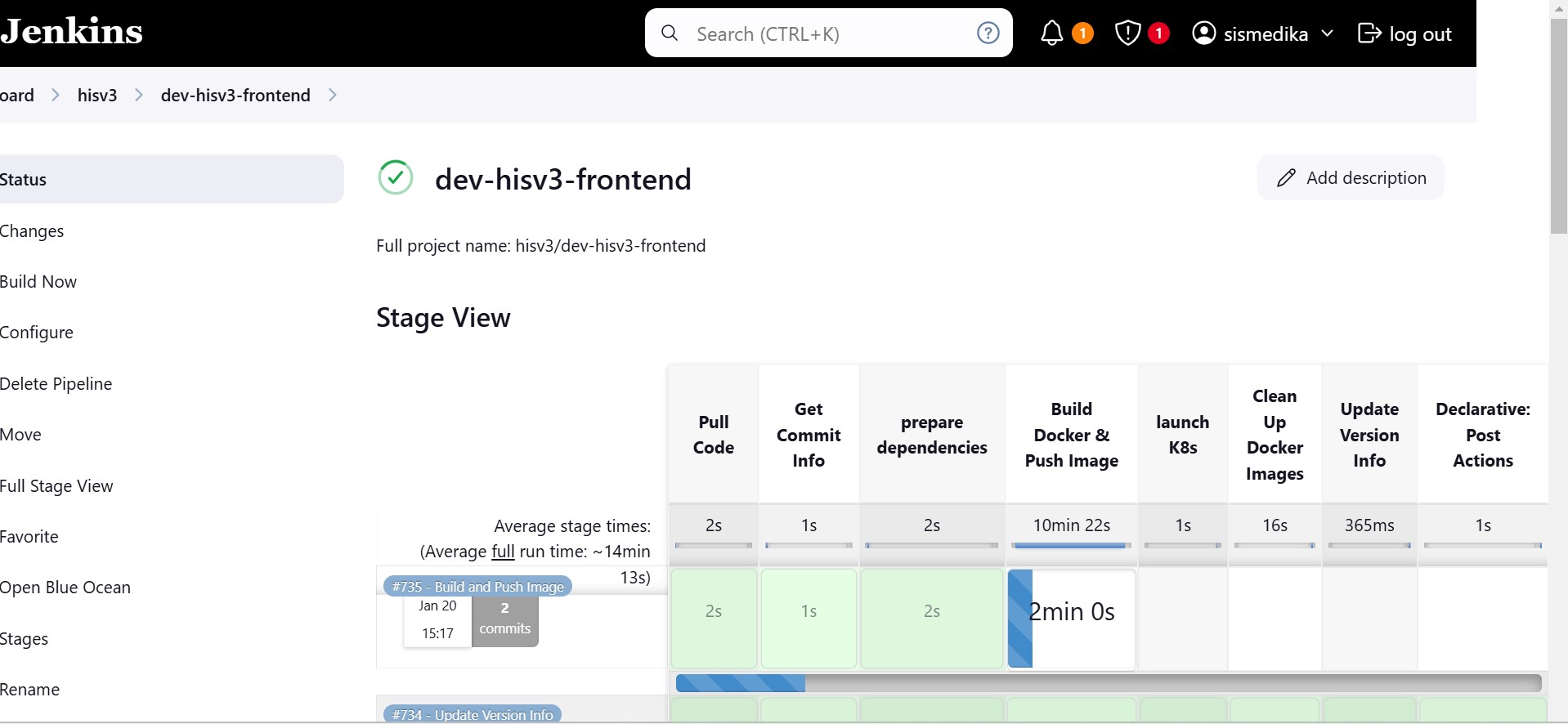
Task: Click the magnifier search icon
Action: tap(670, 34)
